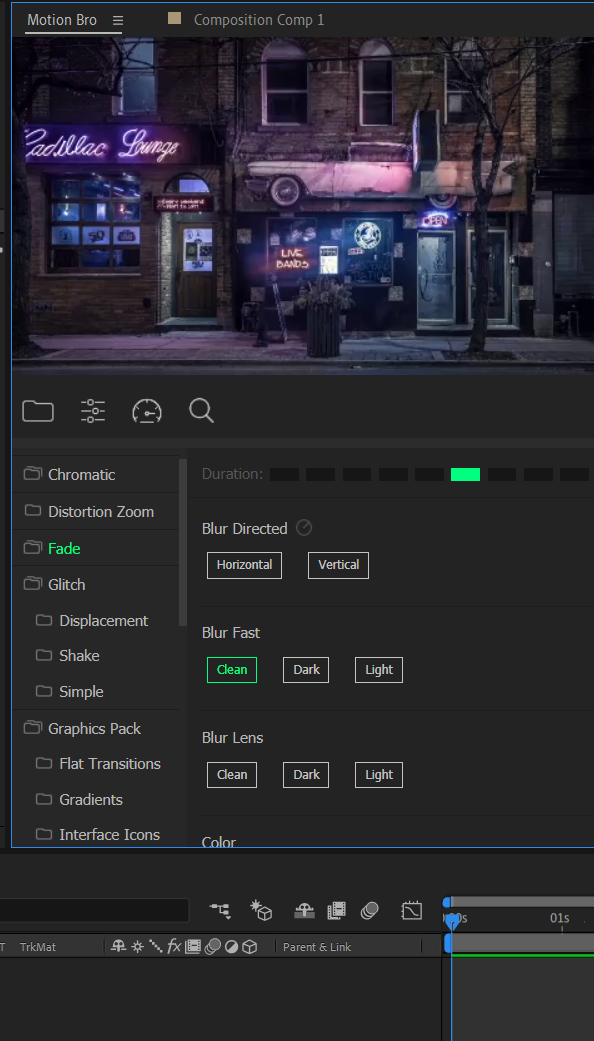Apply the Blur Fast Clean preset
The image size is (594, 1041).
(x=232, y=670)
